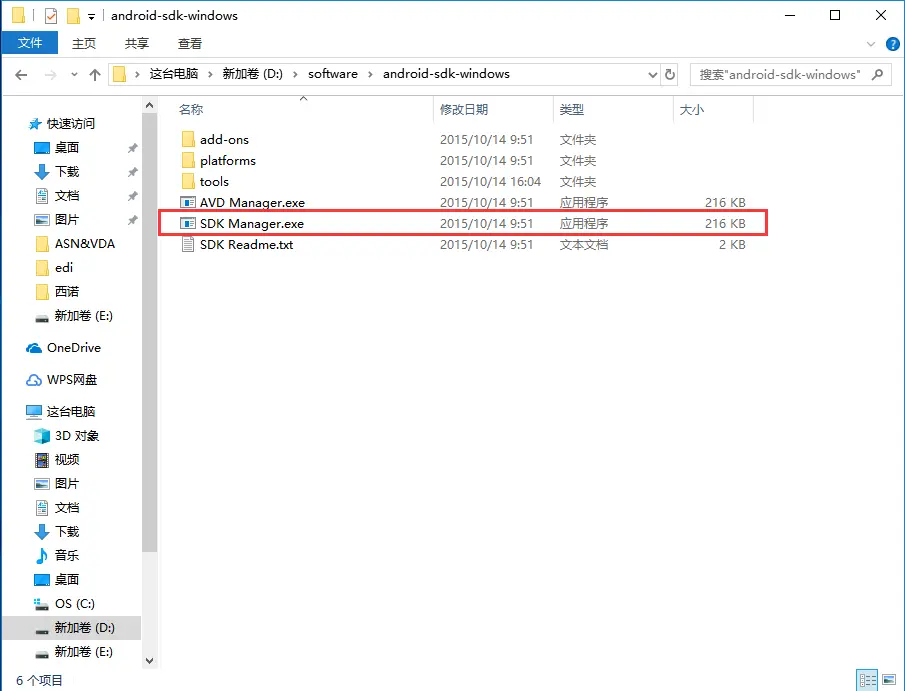
Task: Open the 查看 ribbon tab
Action: [190, 43]
